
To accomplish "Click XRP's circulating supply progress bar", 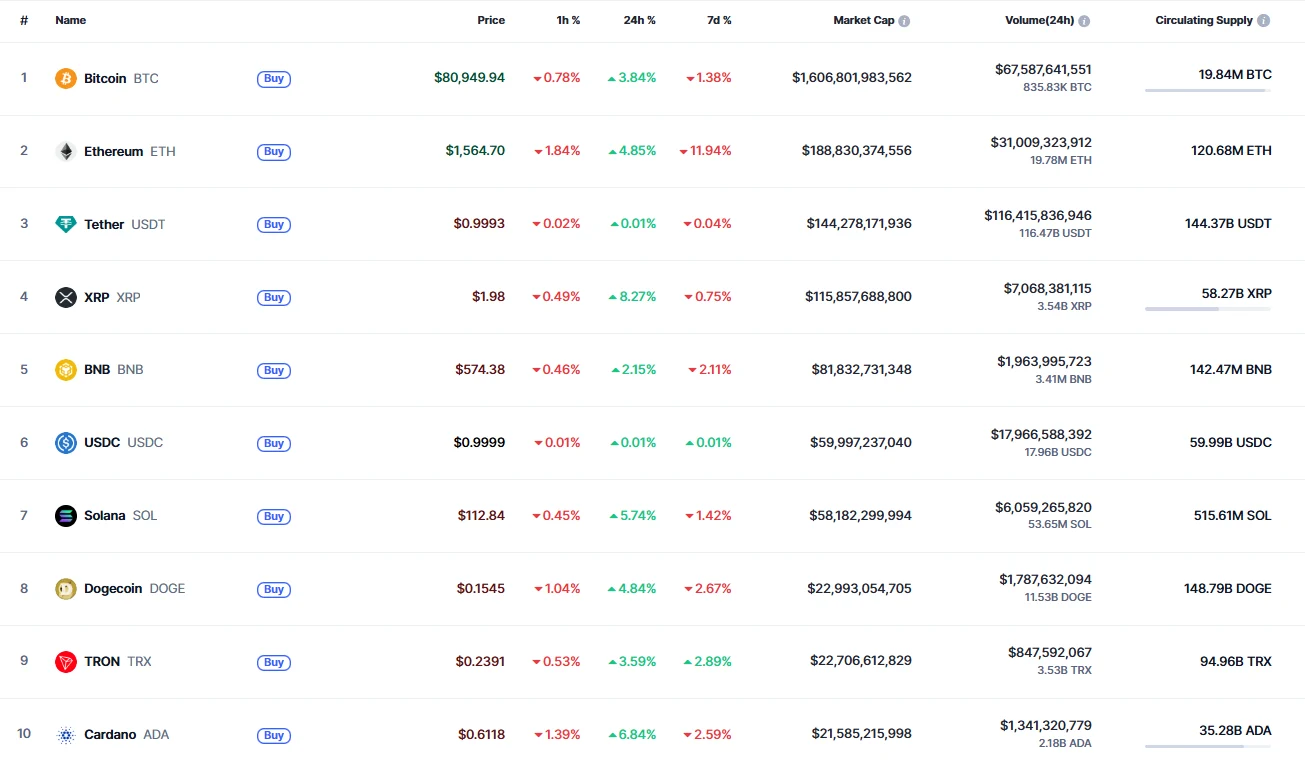I will [x=1208, y=310].
